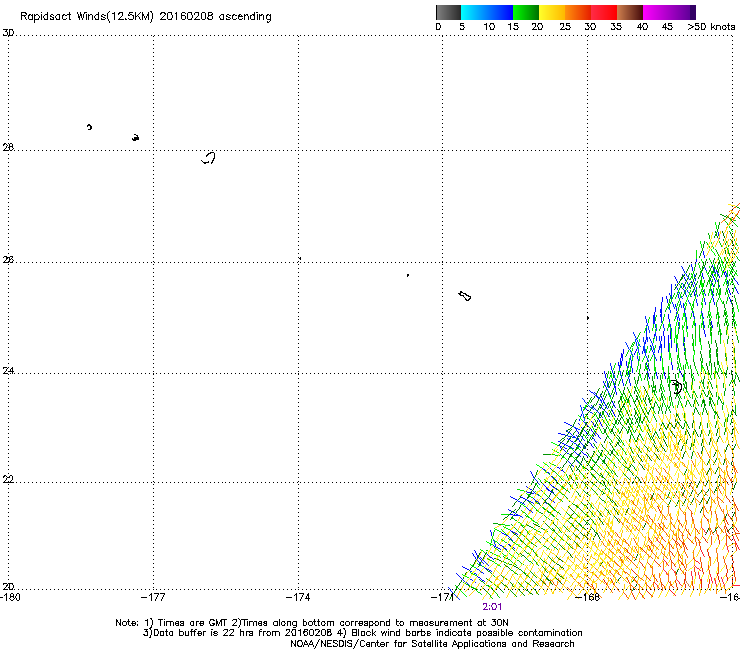Choose the orange 25-30 knot legend segment

pyautogui.click(x=578, y=12)
